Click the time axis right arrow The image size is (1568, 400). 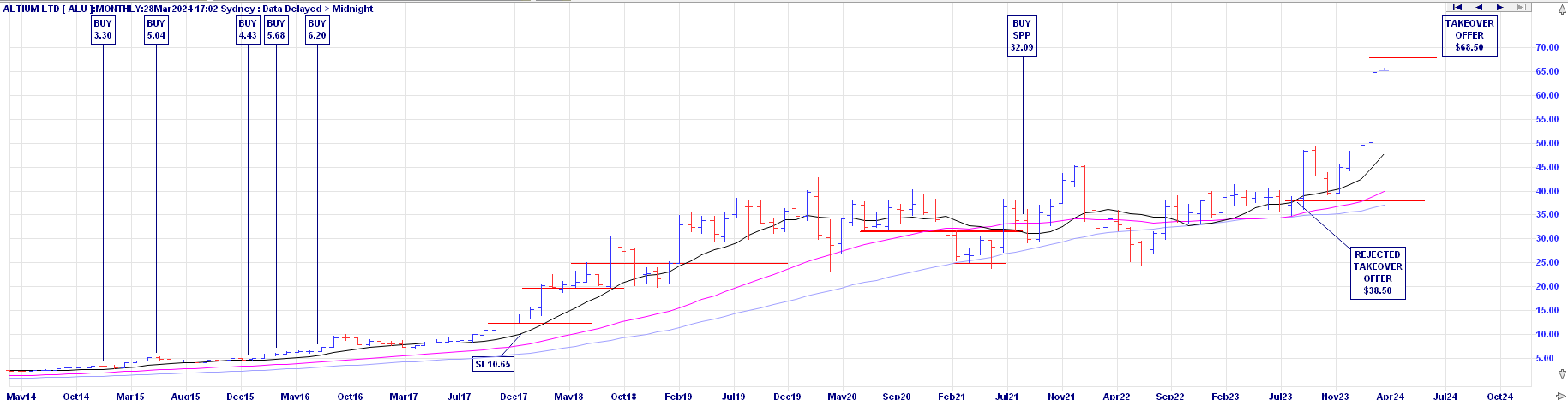pos(1561,396)
